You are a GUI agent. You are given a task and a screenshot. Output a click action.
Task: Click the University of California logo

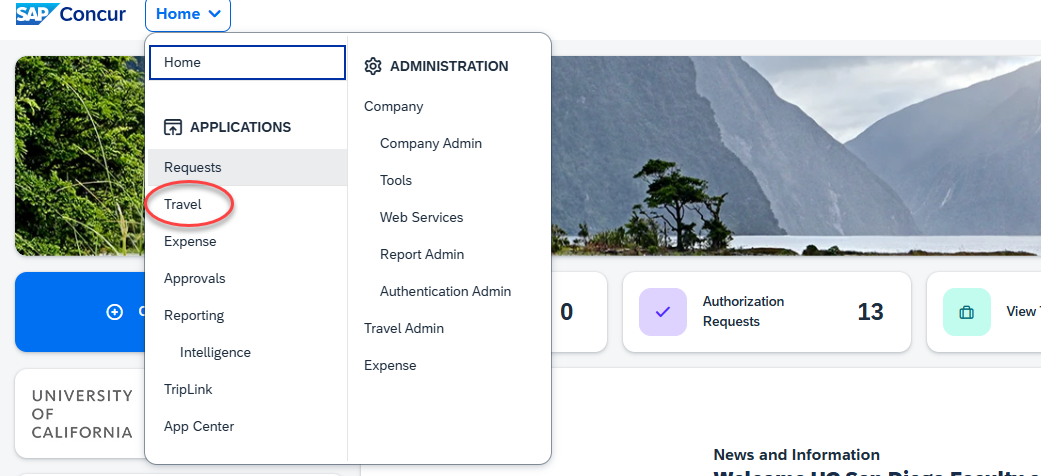click(80, 414)
